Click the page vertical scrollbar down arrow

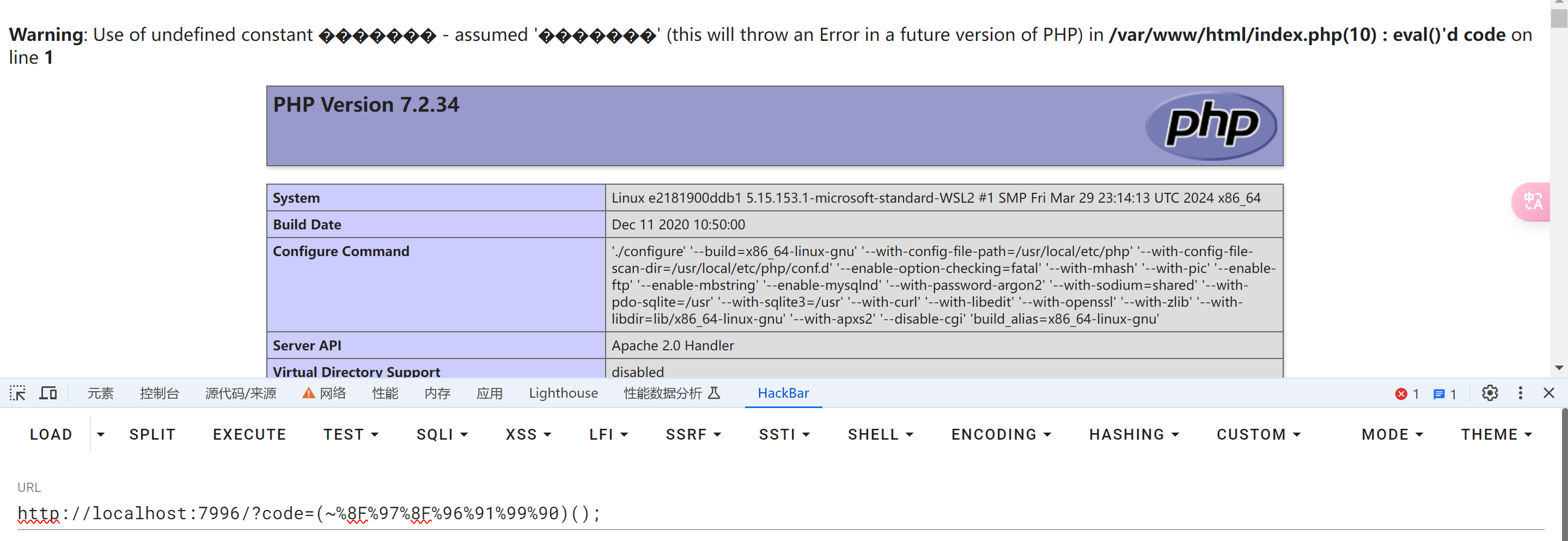pos(1558,367)
